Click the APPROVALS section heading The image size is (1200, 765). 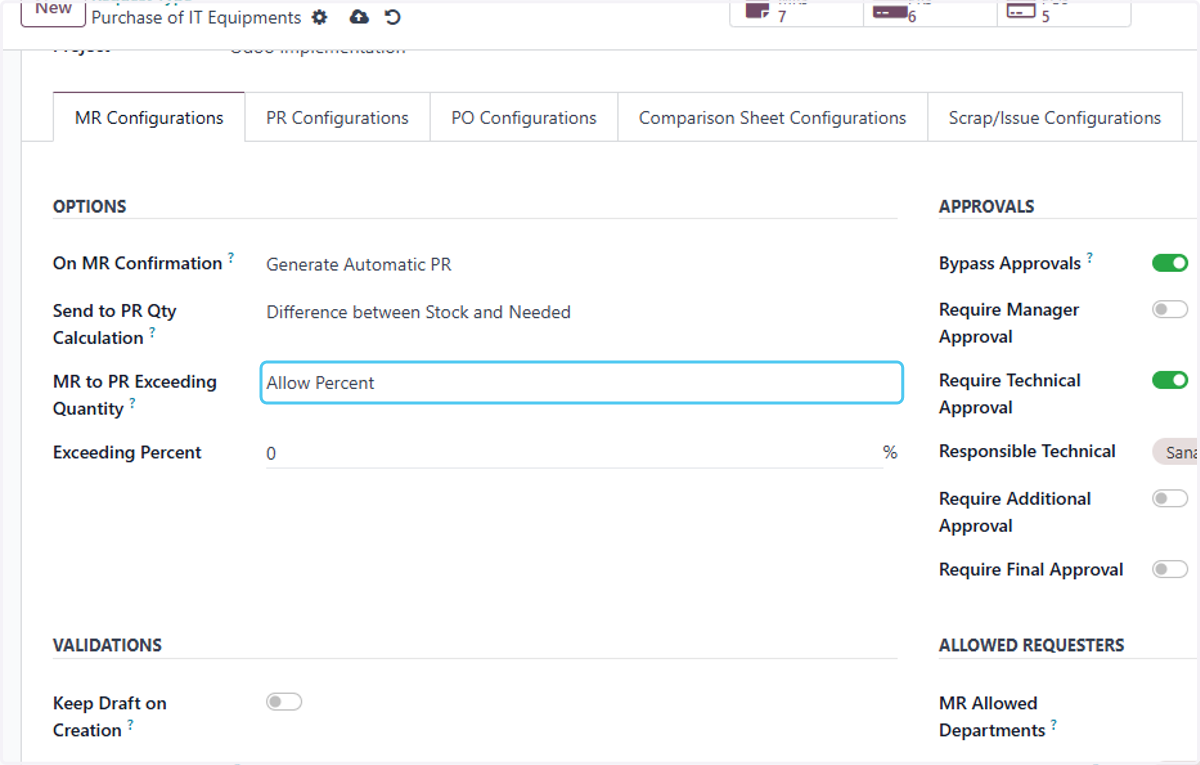point(986,207)
